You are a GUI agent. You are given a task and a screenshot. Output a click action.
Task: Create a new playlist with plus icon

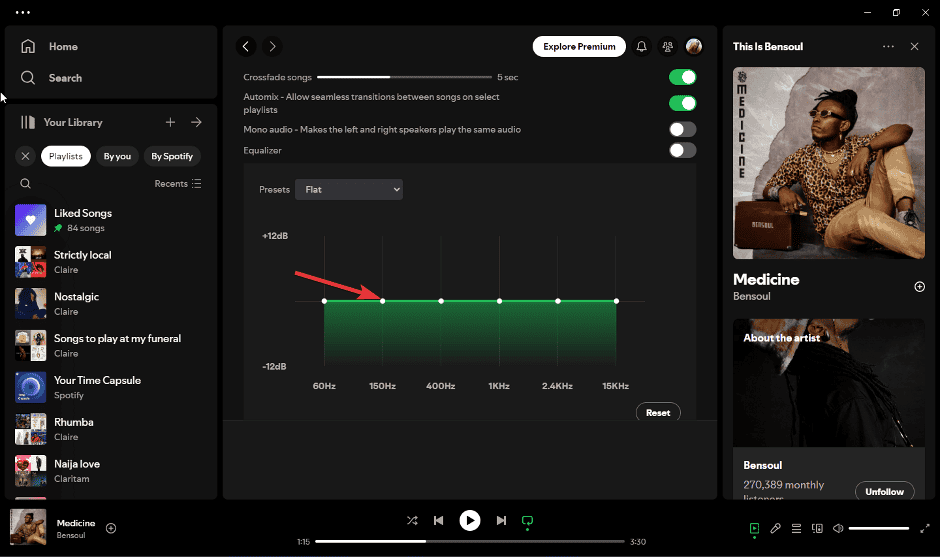(170, 122)
